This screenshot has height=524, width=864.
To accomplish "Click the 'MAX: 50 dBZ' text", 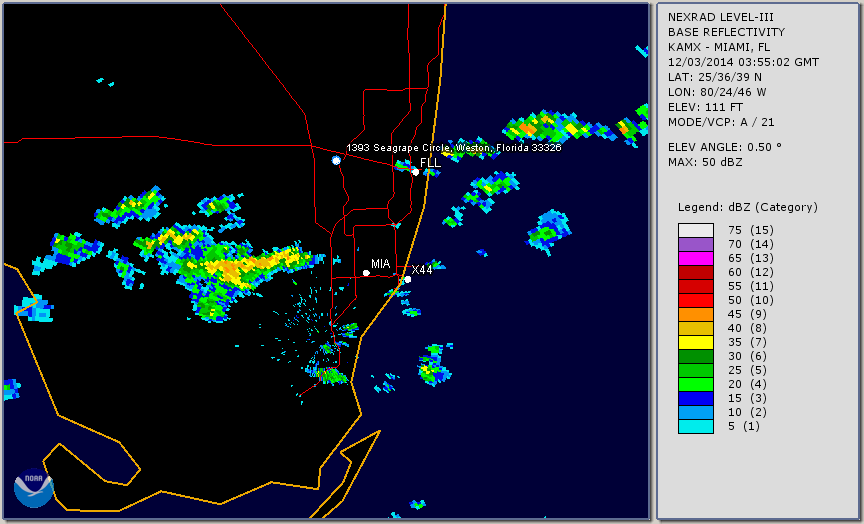I will coord(705,162).
